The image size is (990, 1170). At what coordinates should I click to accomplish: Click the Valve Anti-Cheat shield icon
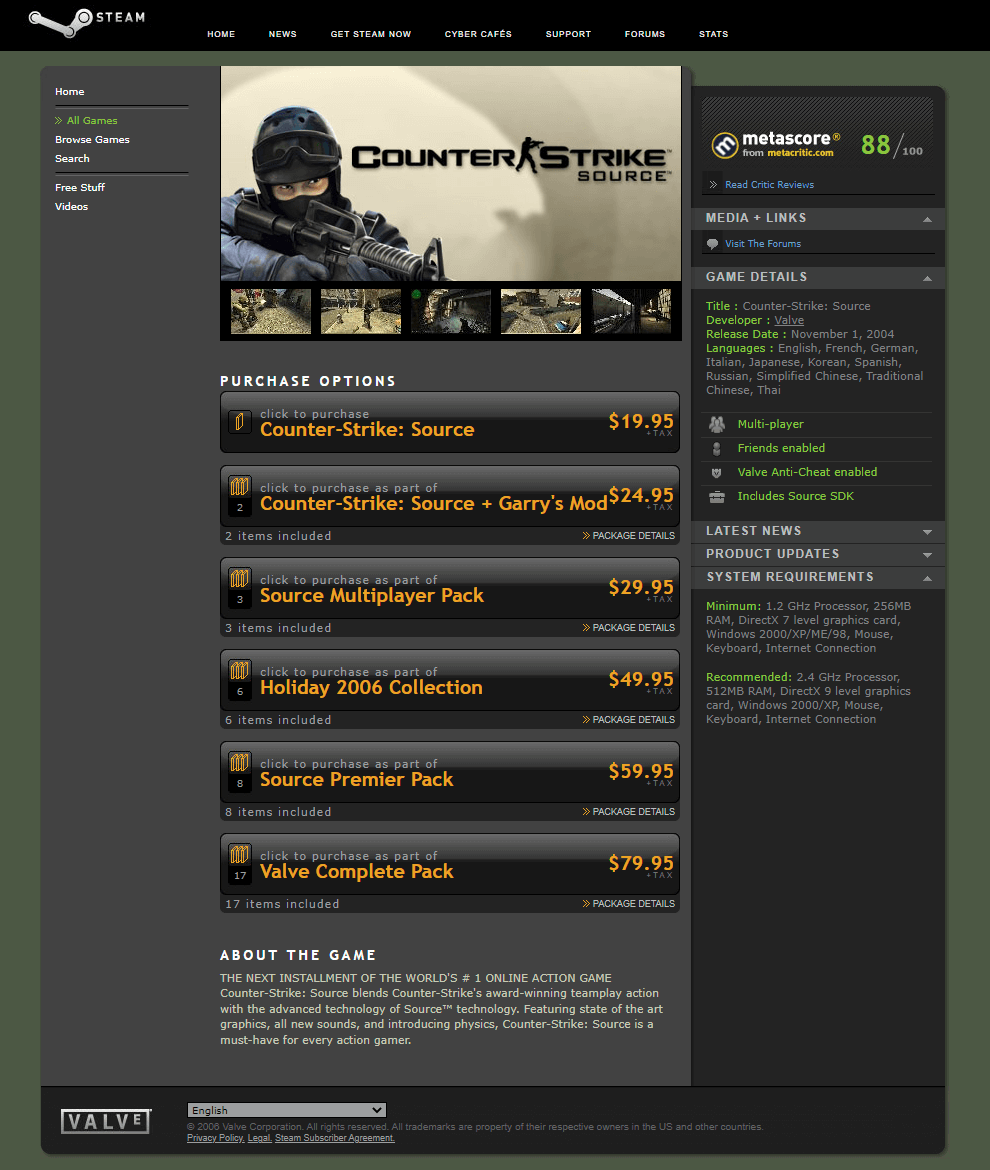tap(716, 473)
